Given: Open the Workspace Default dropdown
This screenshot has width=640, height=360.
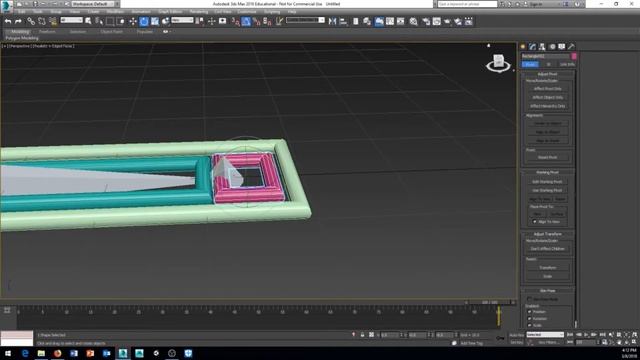Looking at the screenshot, I should (96, 4).
